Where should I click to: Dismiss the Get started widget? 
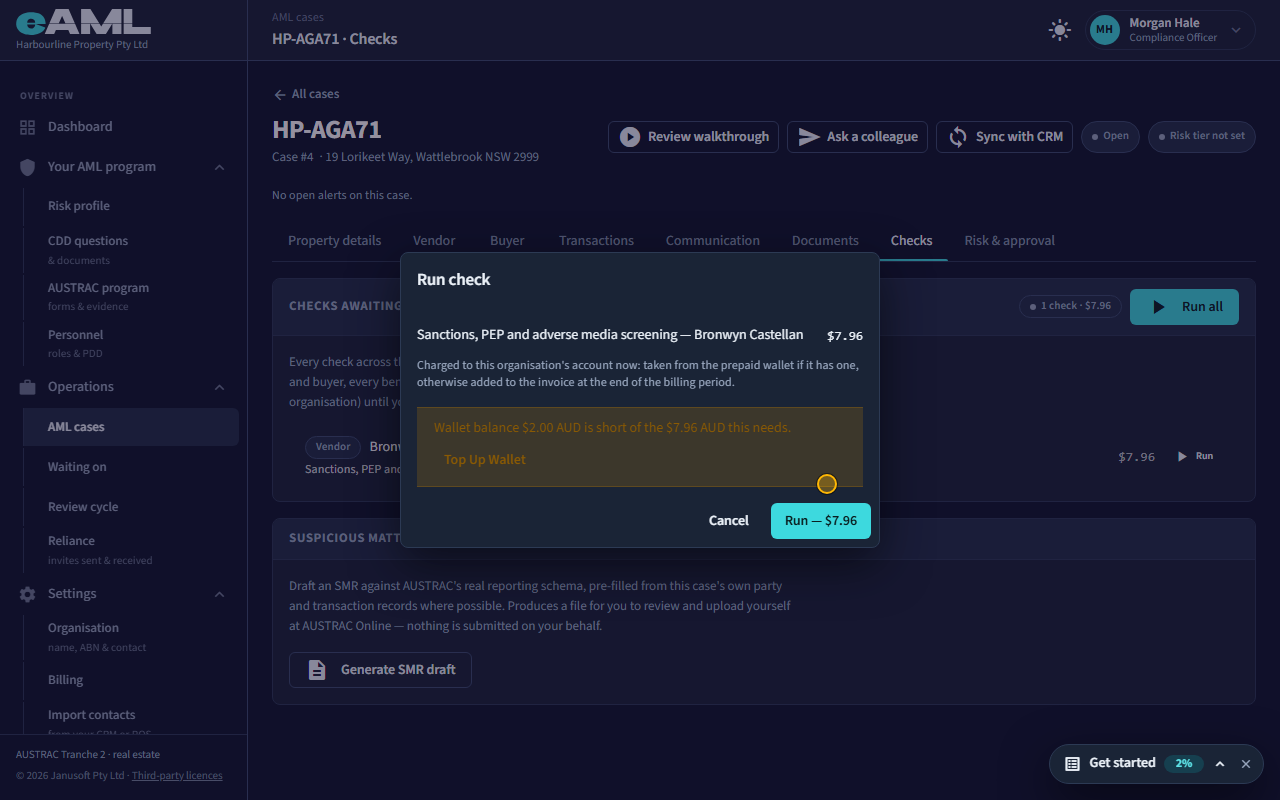(x=1246, y=764)
